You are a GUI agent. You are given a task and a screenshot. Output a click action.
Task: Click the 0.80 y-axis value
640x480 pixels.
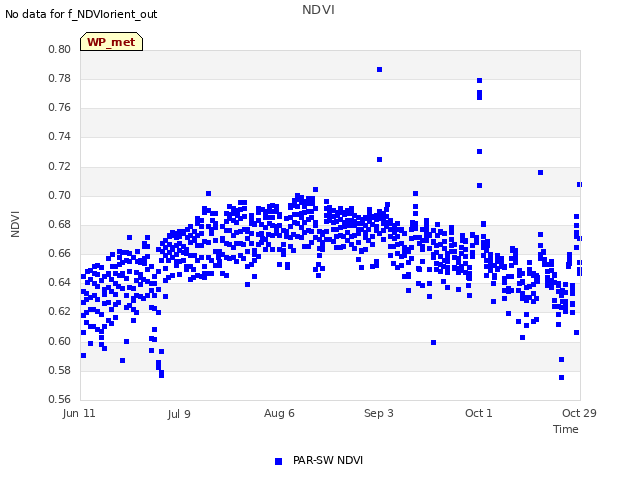60,49
